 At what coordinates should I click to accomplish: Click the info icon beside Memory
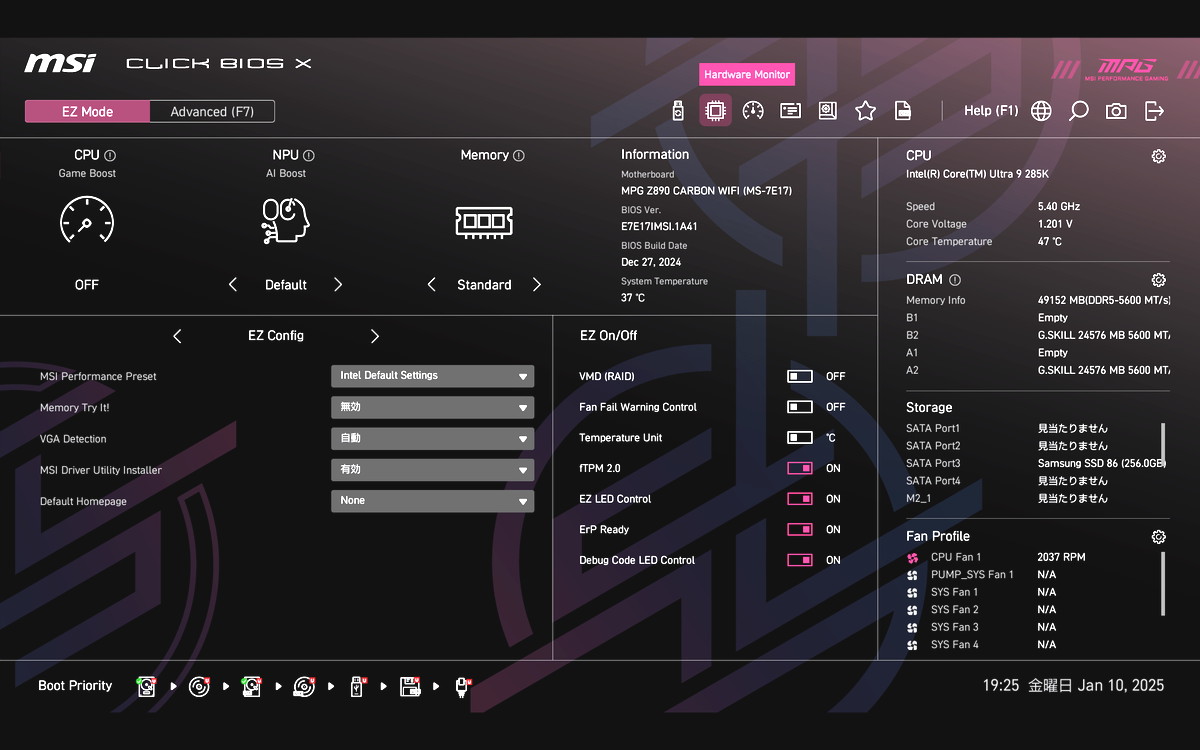click(x=519, y=155)
